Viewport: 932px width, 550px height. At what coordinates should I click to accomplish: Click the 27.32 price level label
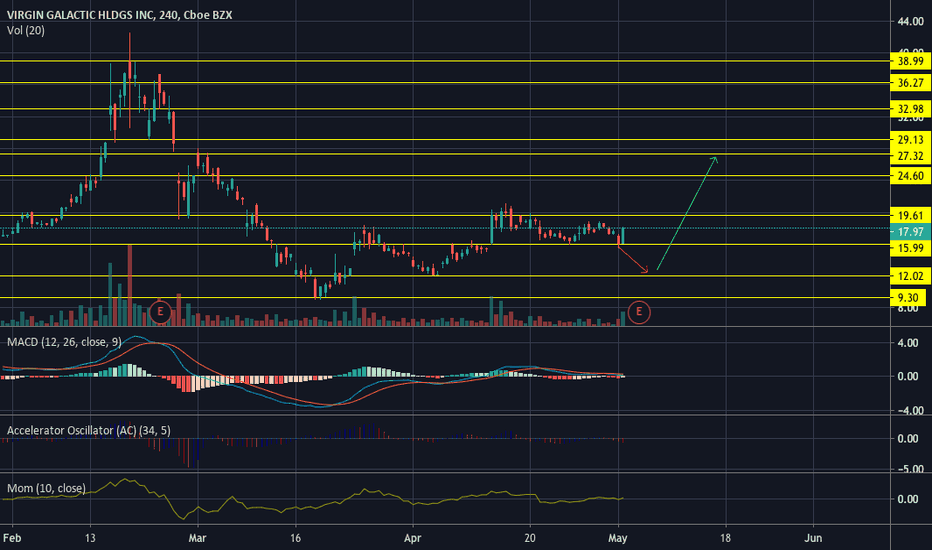tap(910, 156)
